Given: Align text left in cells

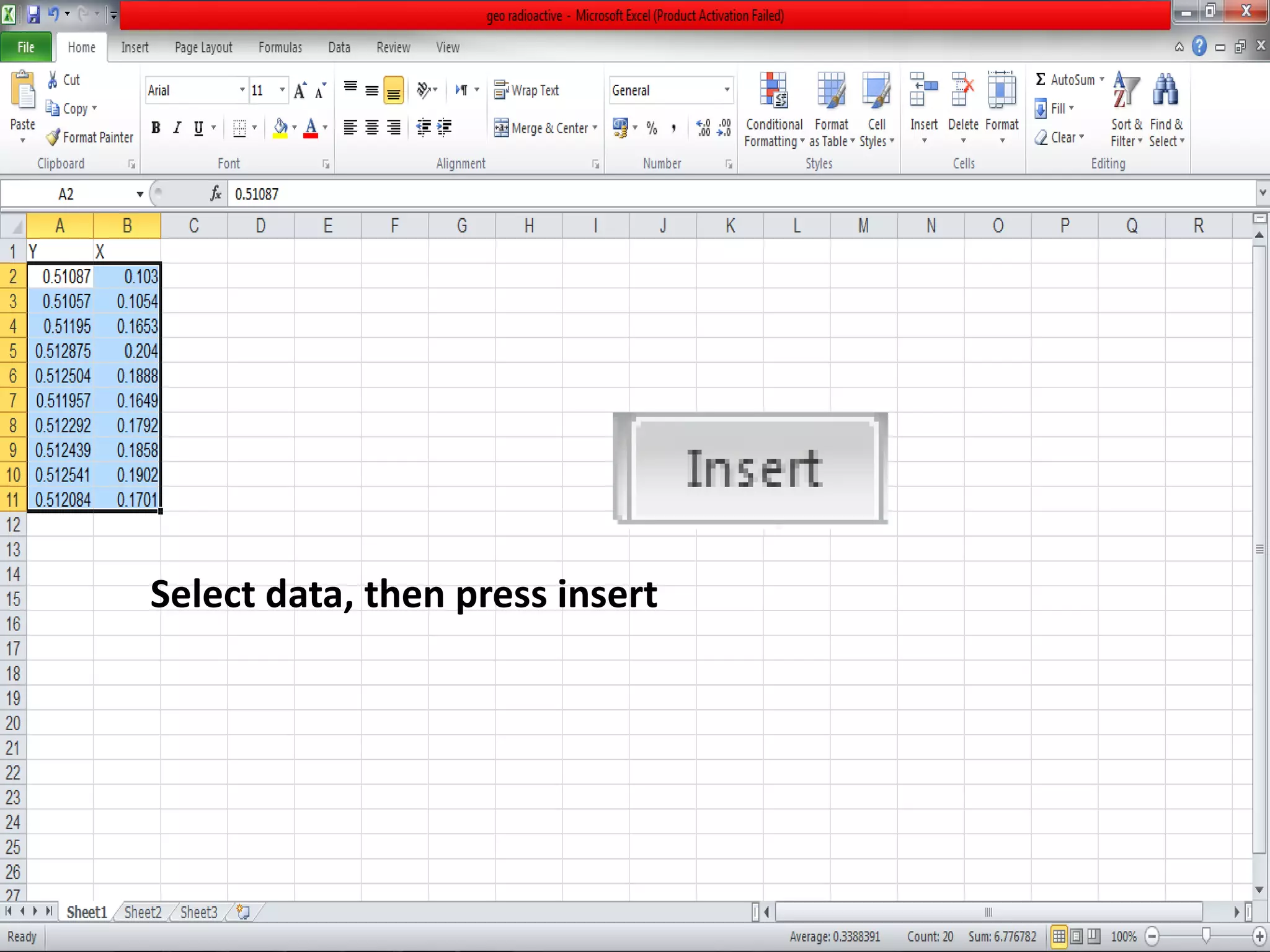Looking at the screenshot, I should pos(350,128).
